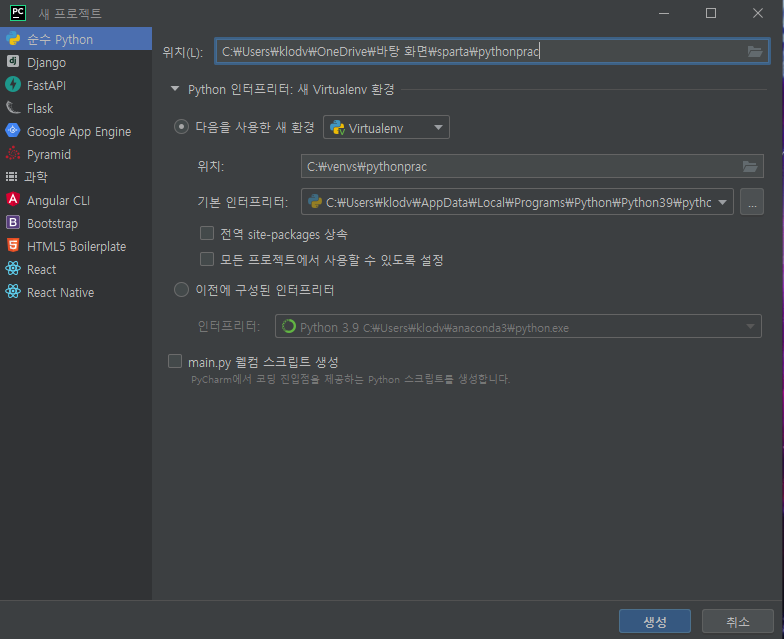
Task: Select 이전에 구성된 인터프리터 radio button
Action: [181, 290]
